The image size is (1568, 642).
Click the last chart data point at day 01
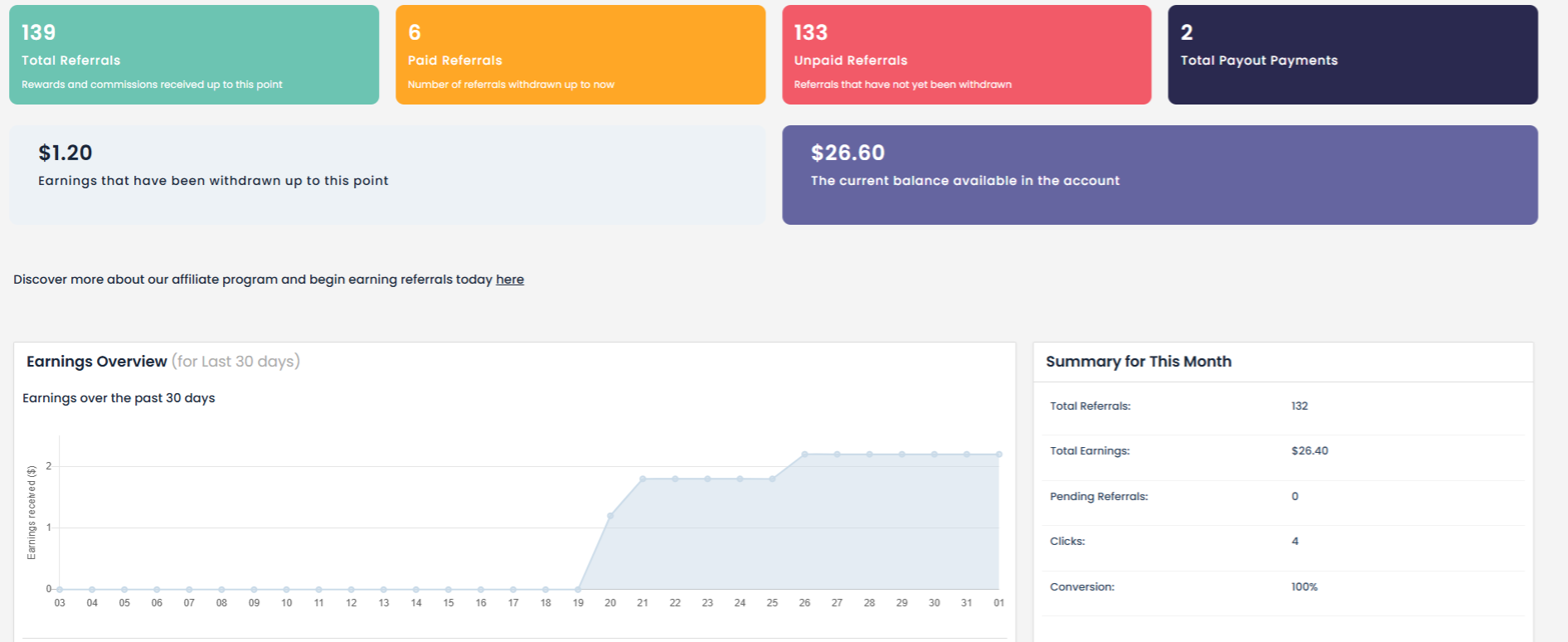(999, 455)
